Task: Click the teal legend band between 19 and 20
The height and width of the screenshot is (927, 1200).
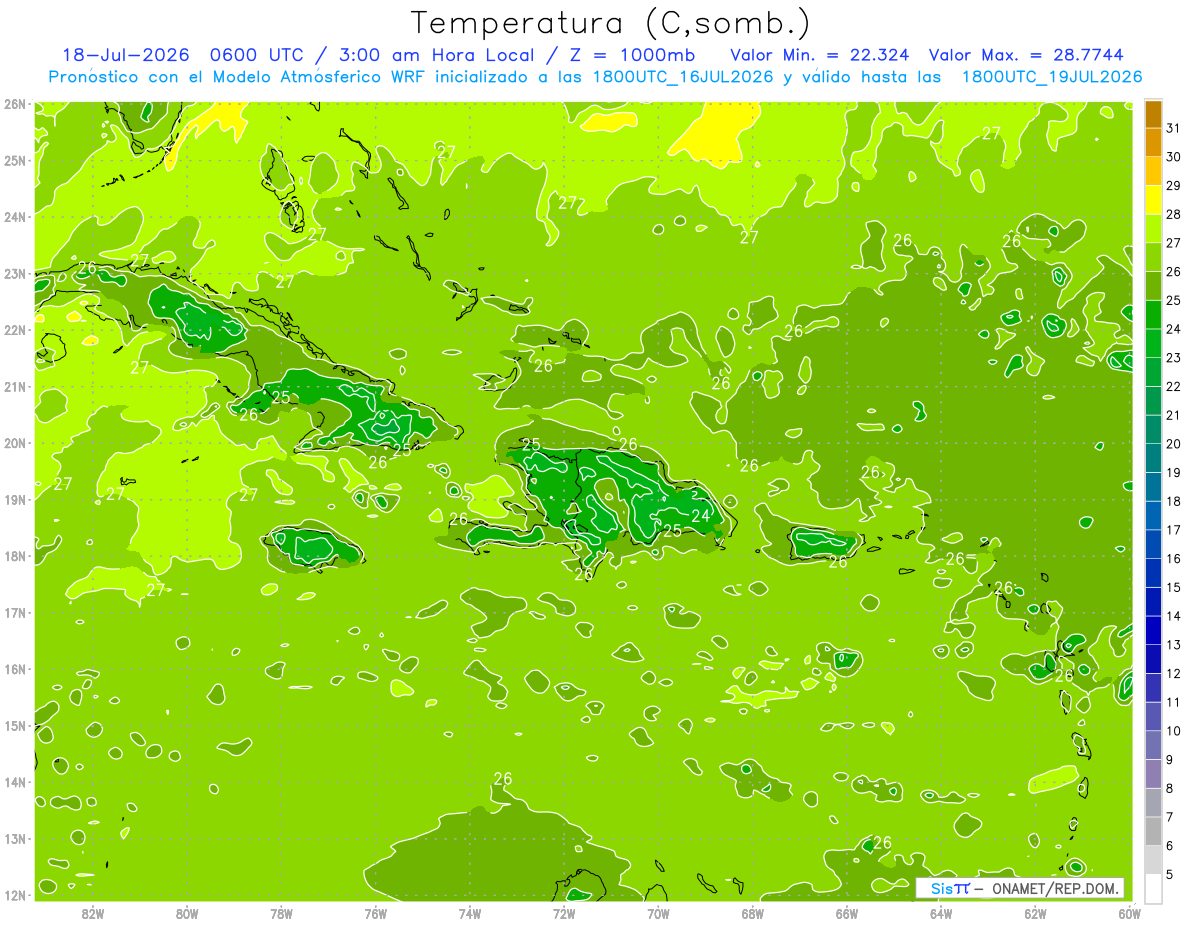Action: (1154, 458)
